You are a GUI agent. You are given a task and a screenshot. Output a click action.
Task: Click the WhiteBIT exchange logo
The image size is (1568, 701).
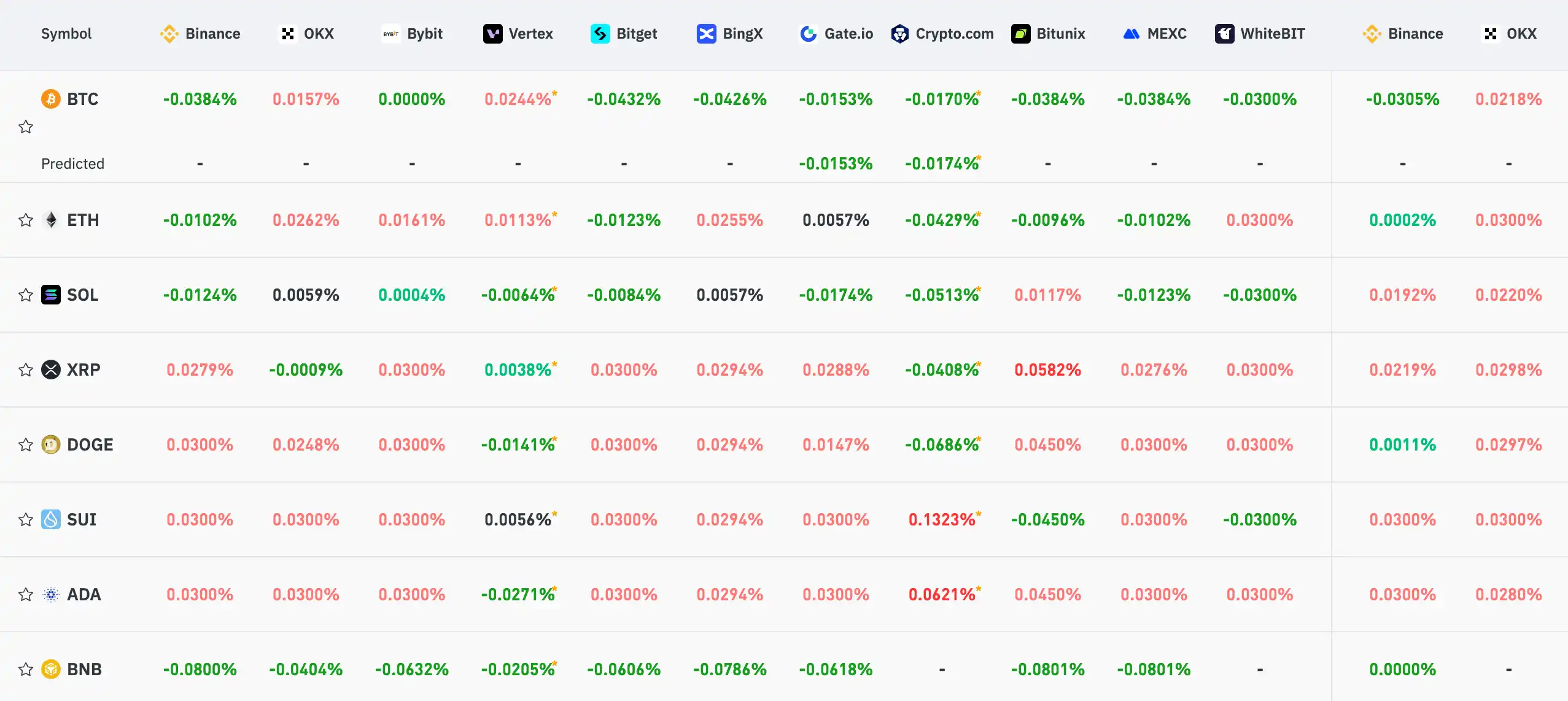pos(1224,34)
